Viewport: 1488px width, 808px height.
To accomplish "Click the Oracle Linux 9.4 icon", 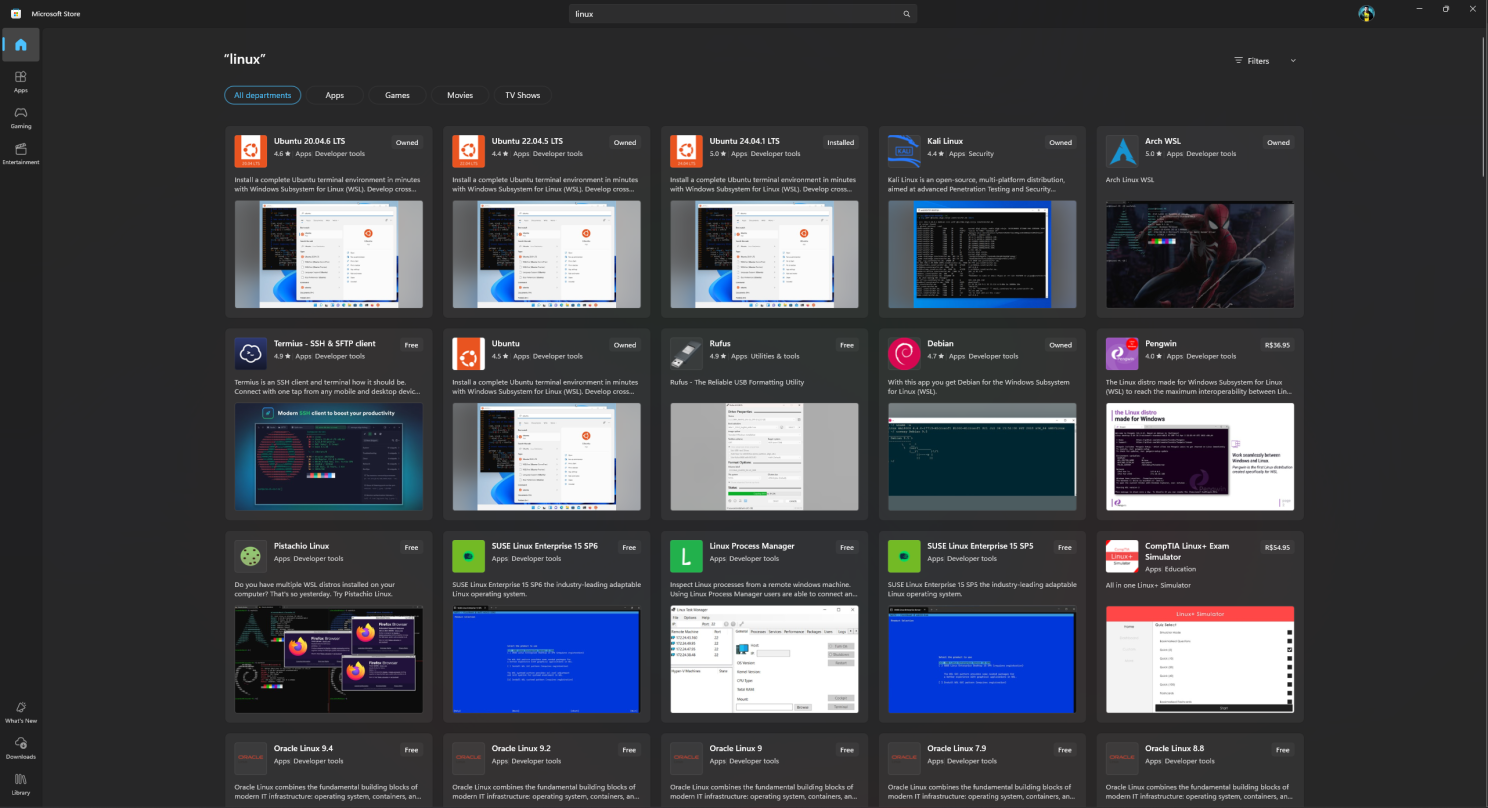I will coord(250,758).
